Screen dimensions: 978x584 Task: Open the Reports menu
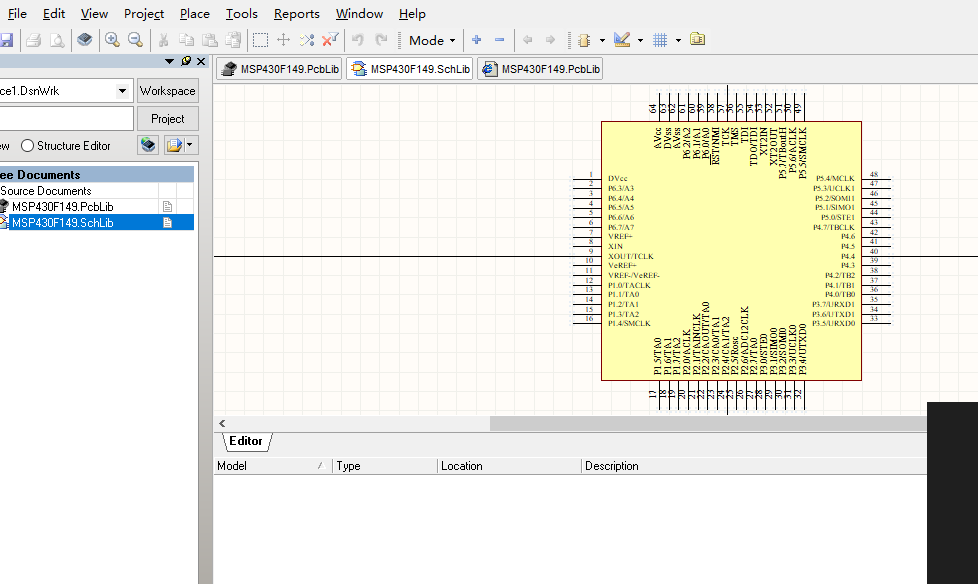coord(296,14)
